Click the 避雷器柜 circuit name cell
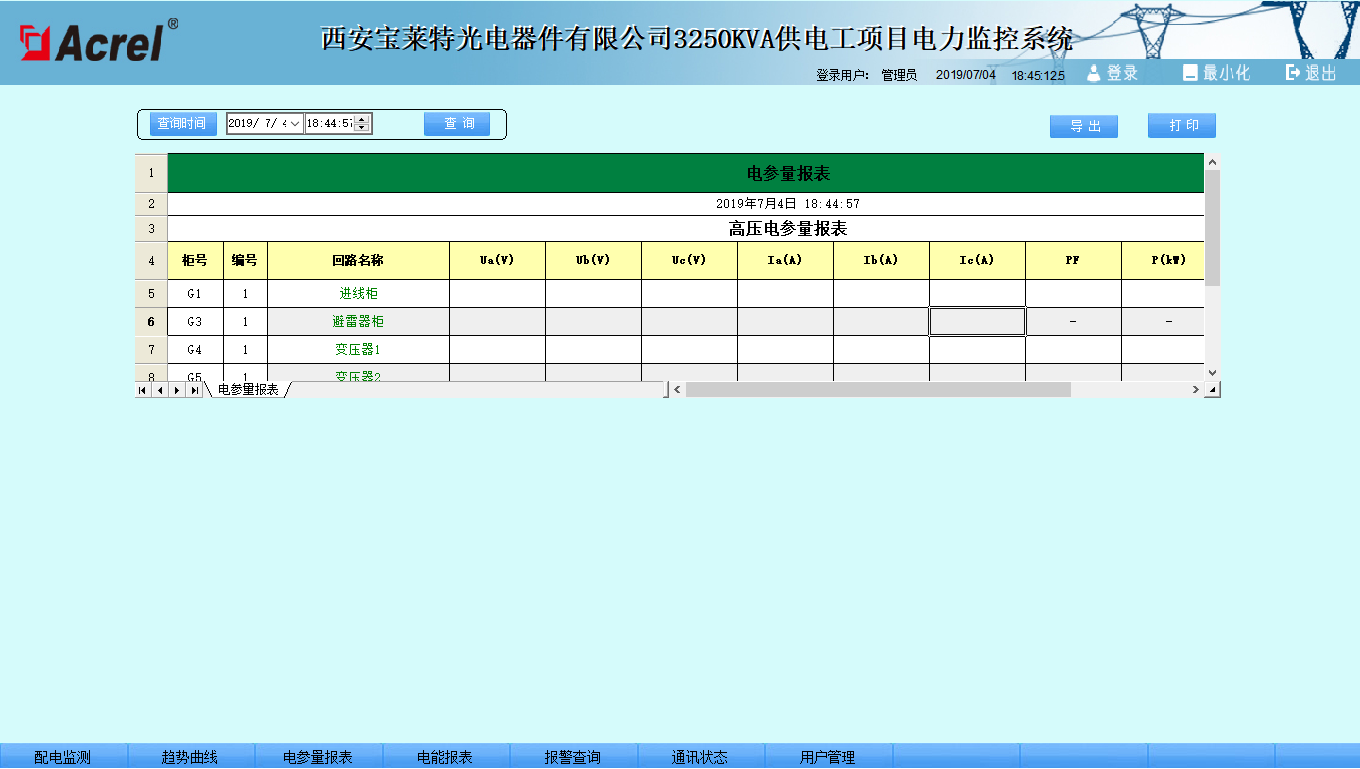Screen dimensions: 1360x769 point(358,322)
